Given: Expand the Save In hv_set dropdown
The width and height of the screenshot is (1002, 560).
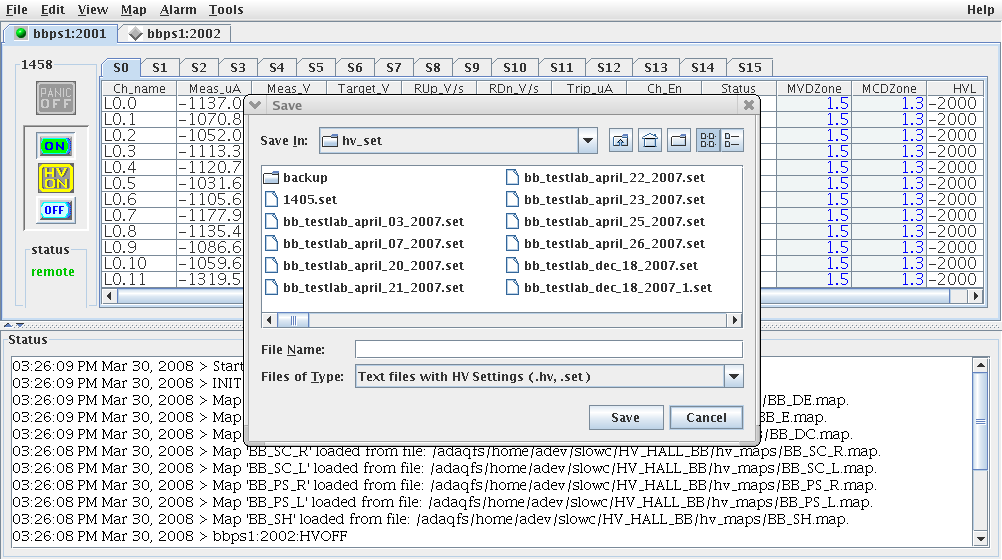Looking at the screenshot, I should coord(587,141).
